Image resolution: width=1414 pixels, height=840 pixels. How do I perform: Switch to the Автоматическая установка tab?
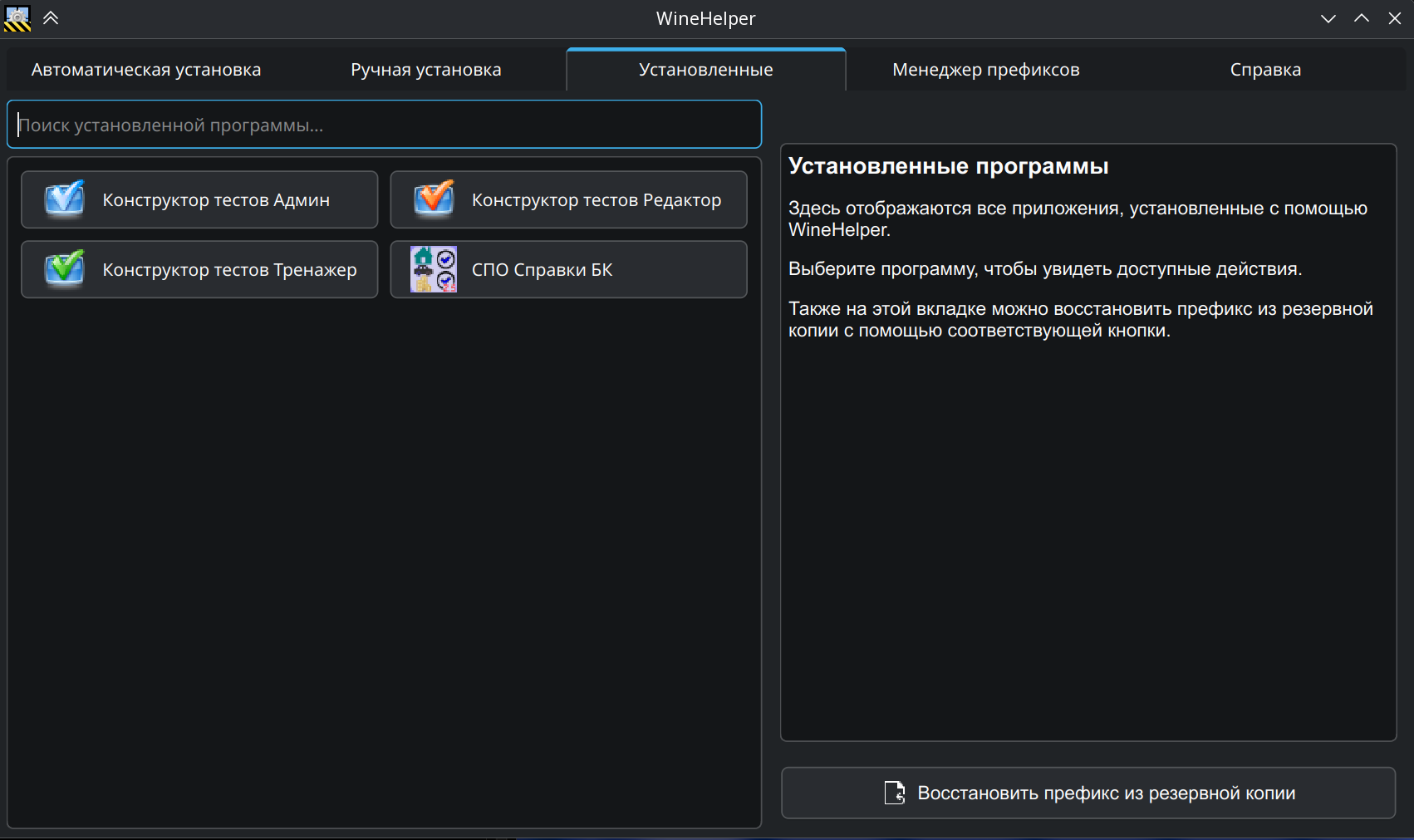[146, 70]
